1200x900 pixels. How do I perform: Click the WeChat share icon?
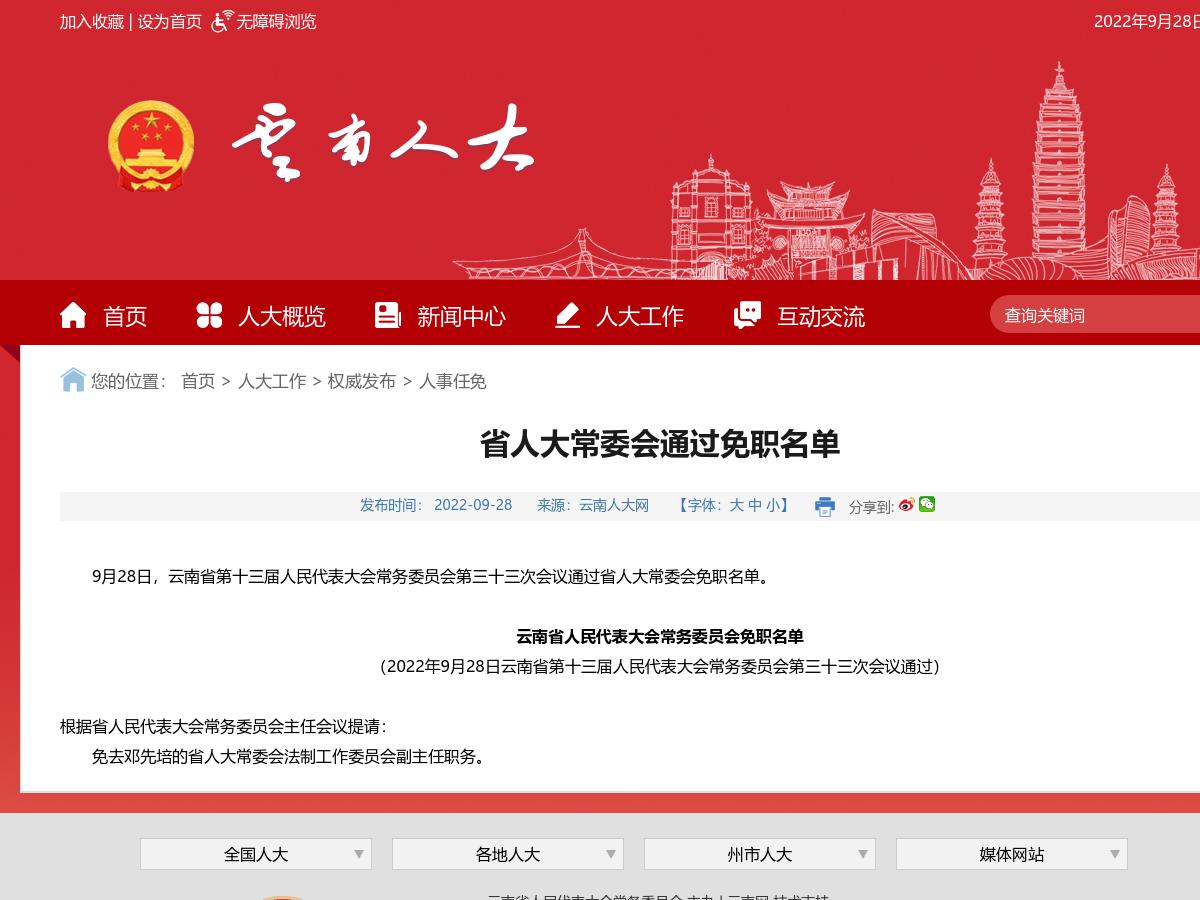926,505
